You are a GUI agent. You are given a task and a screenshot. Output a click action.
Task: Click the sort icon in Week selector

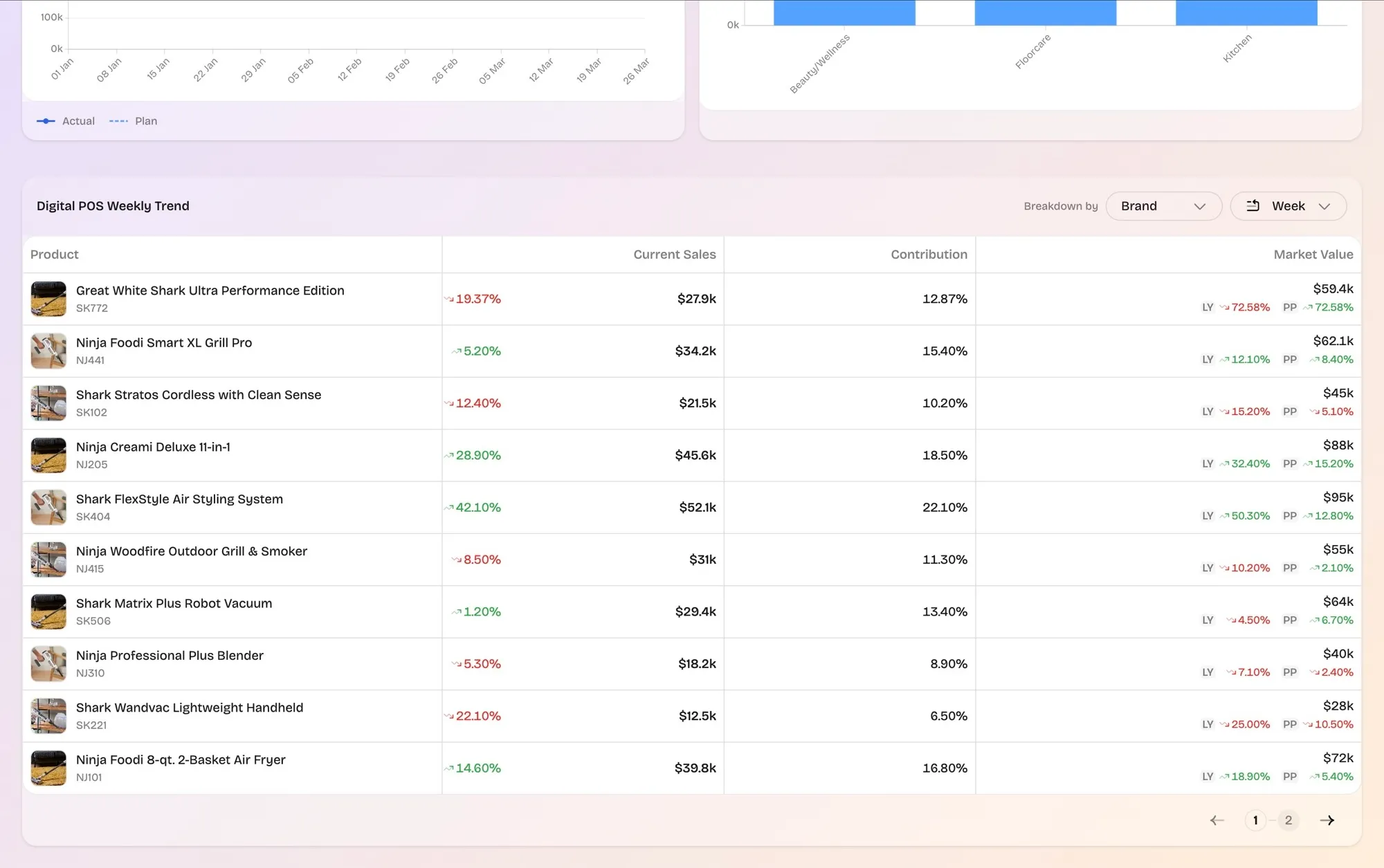point(1253,206)
